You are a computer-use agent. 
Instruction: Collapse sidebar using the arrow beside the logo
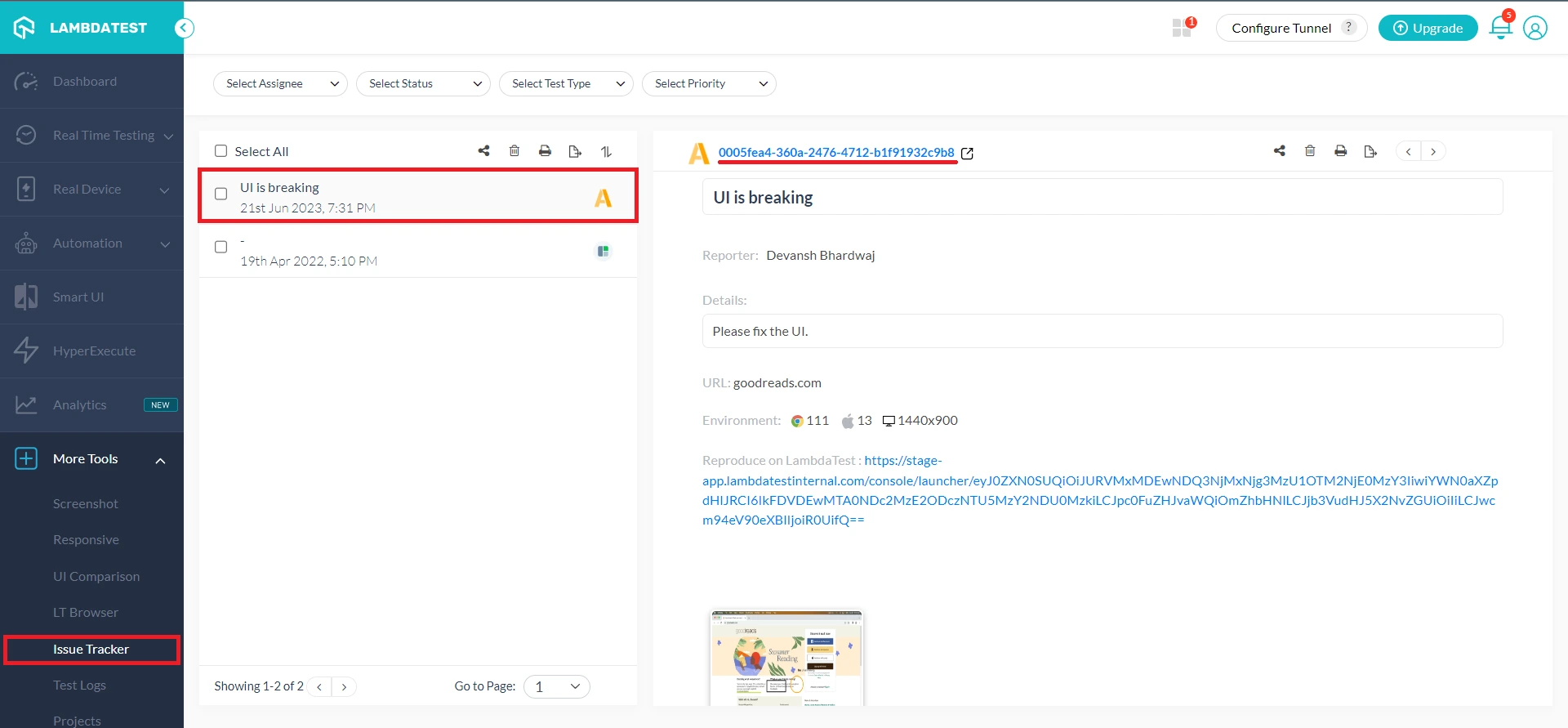185,29
